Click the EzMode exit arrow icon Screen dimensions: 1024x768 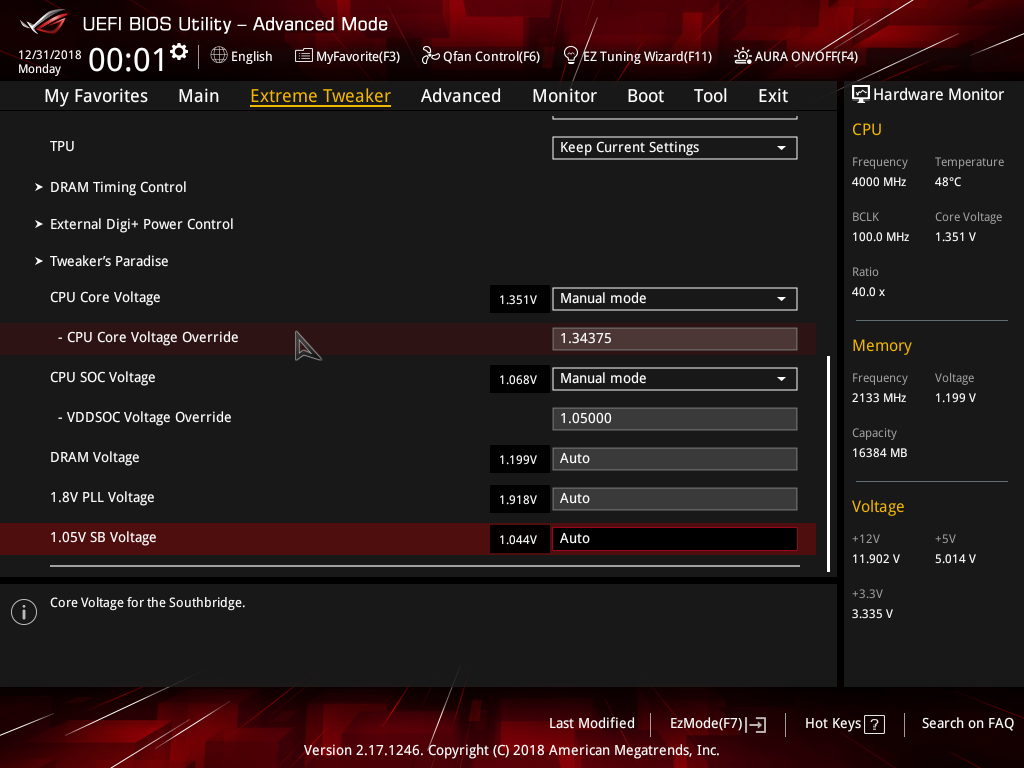[x=756, y=724]
